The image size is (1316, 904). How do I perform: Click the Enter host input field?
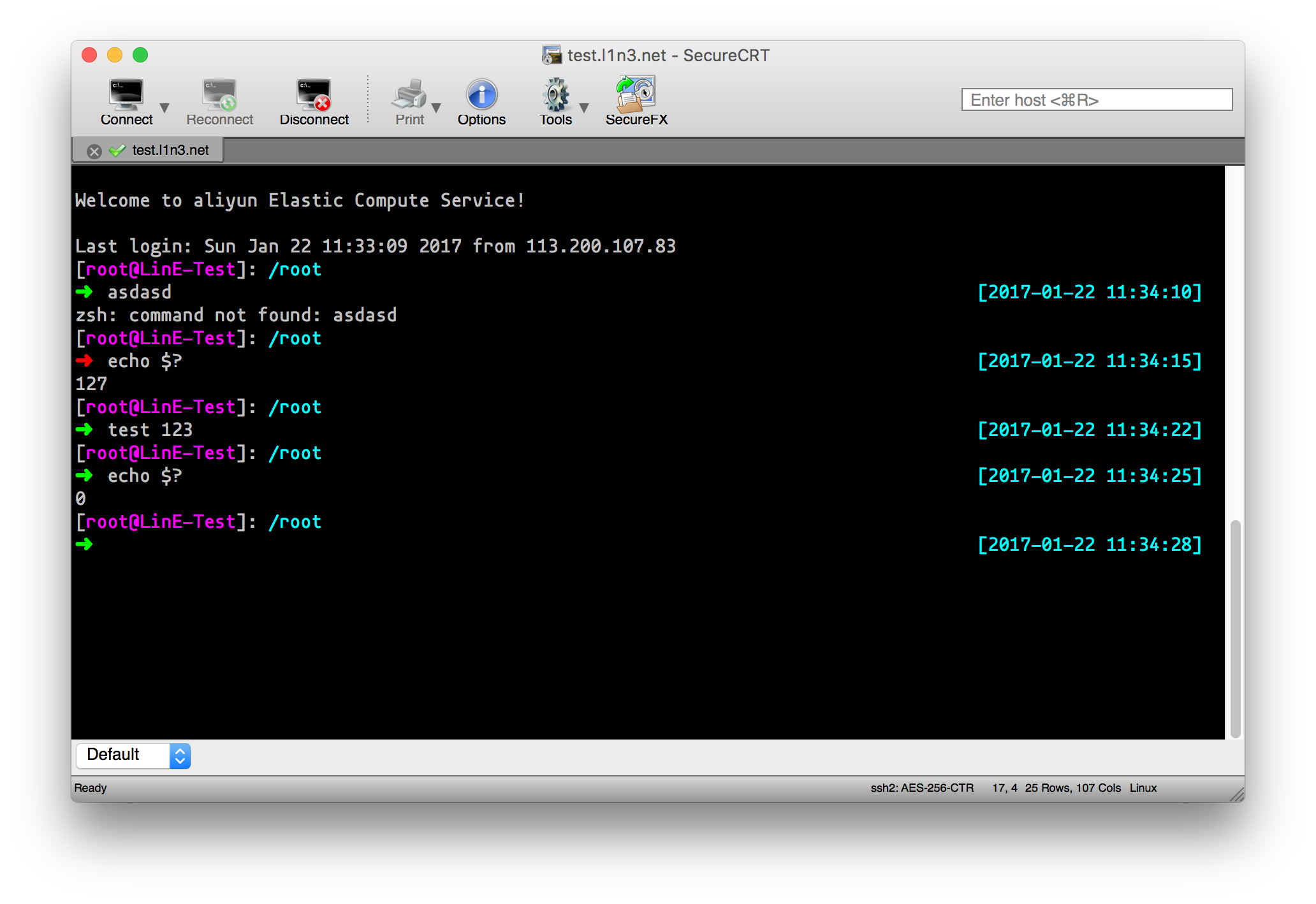pos(1097,100)
